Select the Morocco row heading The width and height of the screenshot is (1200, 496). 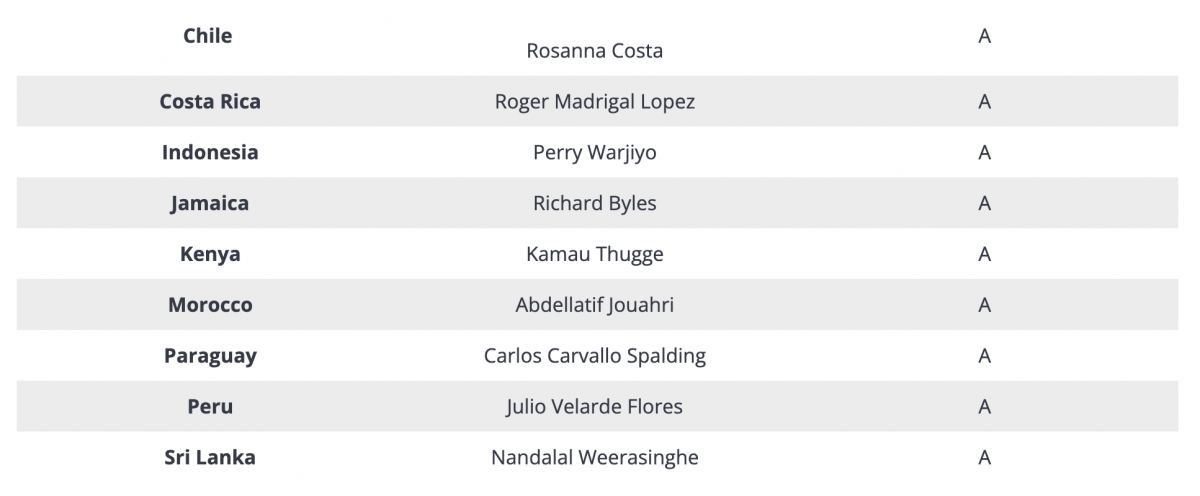(x=210, y=305)
